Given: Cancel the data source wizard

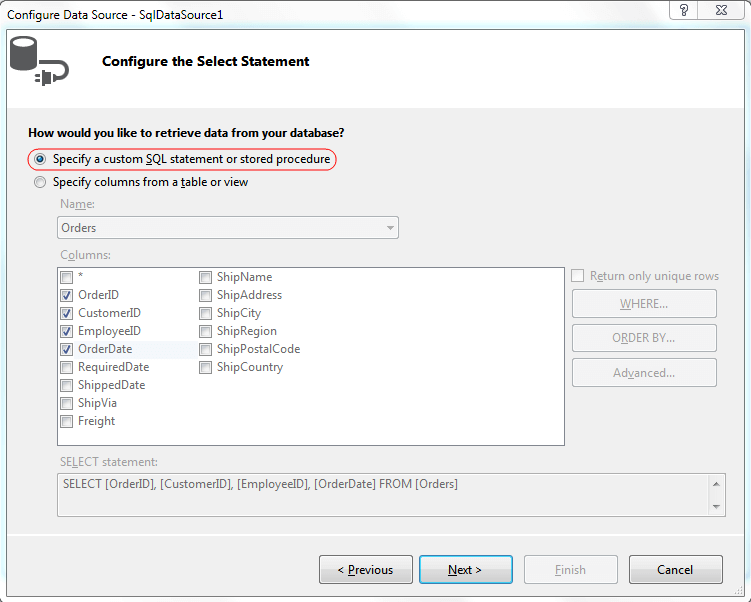Looking at the screenshot, I should 675,569.
